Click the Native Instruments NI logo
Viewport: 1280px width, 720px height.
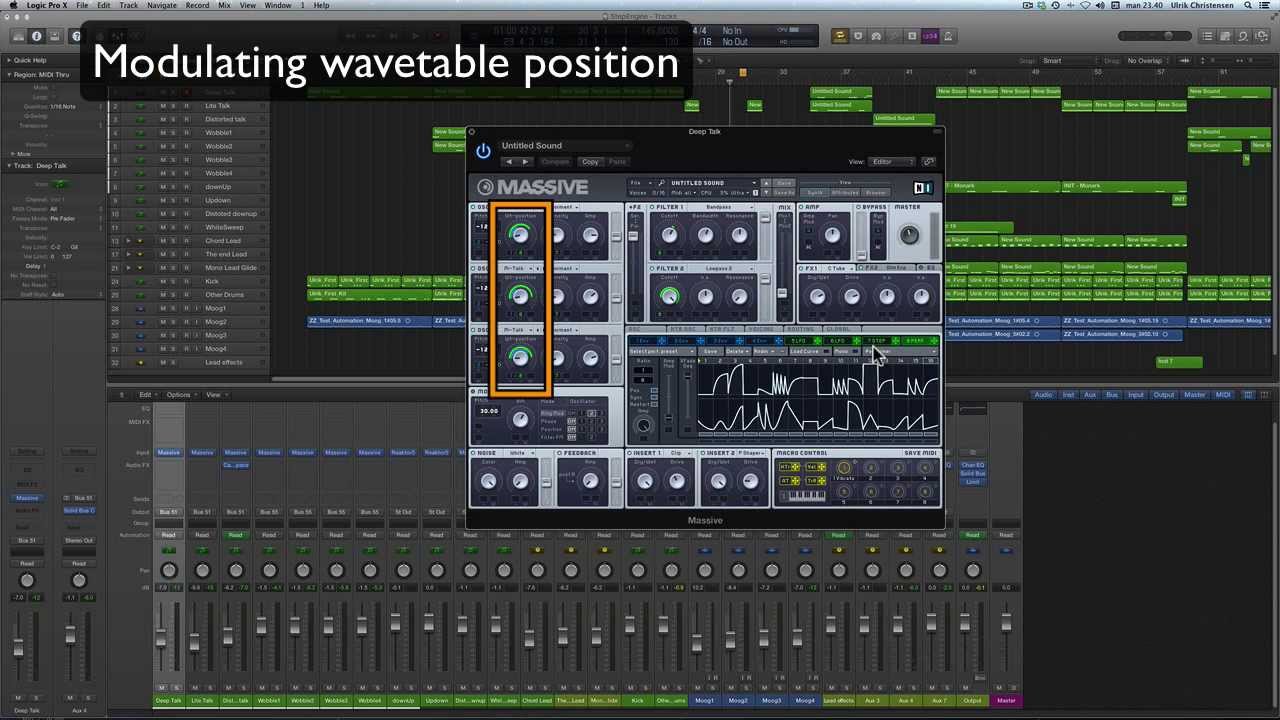coord(922,187)
